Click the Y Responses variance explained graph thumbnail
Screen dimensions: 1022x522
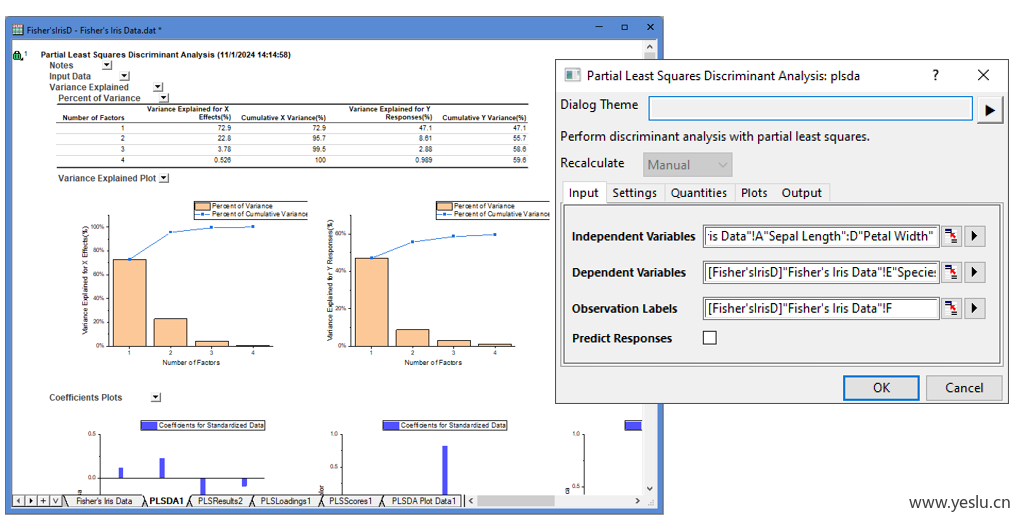[x=437, y=283]
